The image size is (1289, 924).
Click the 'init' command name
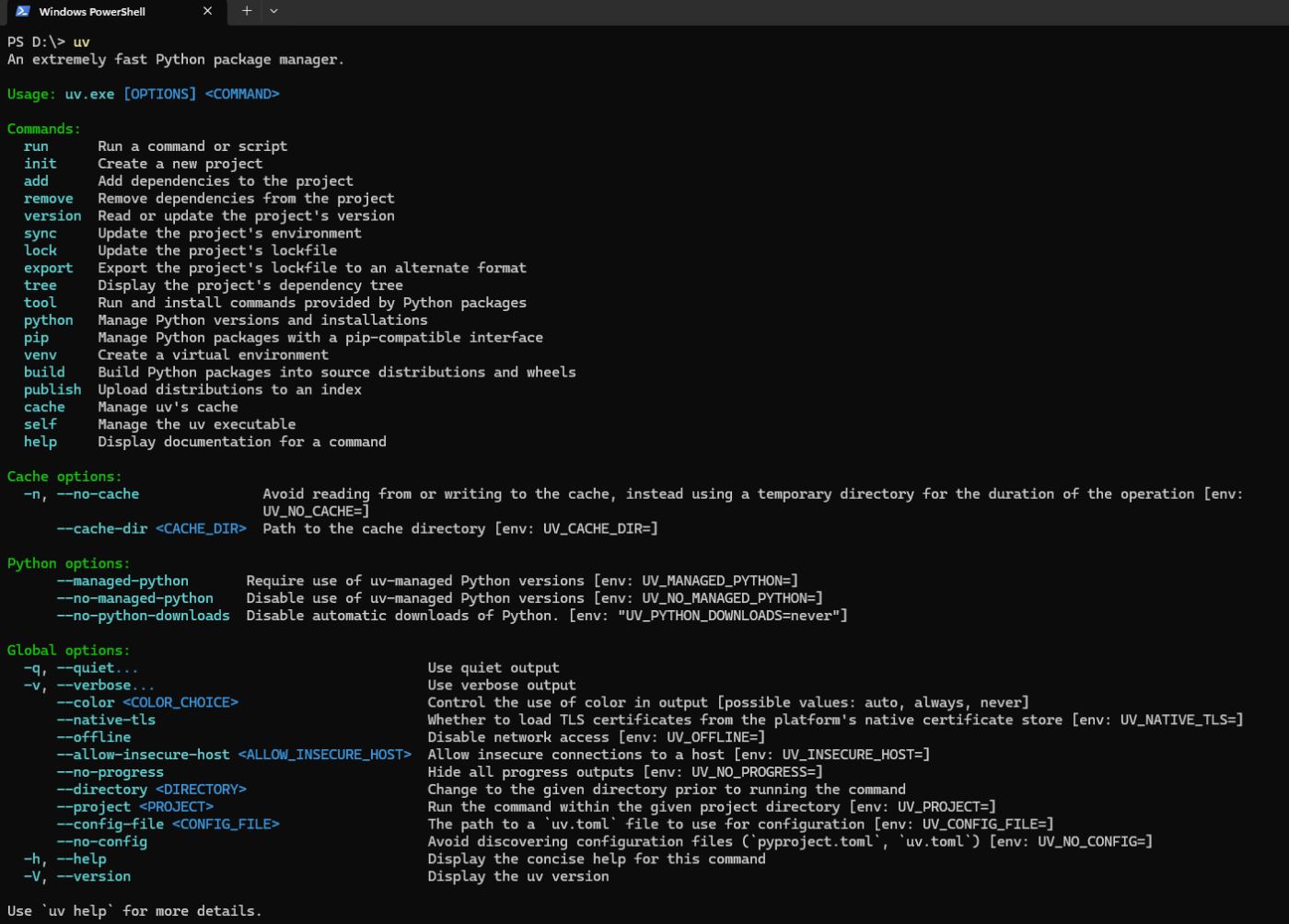(41, 164)
